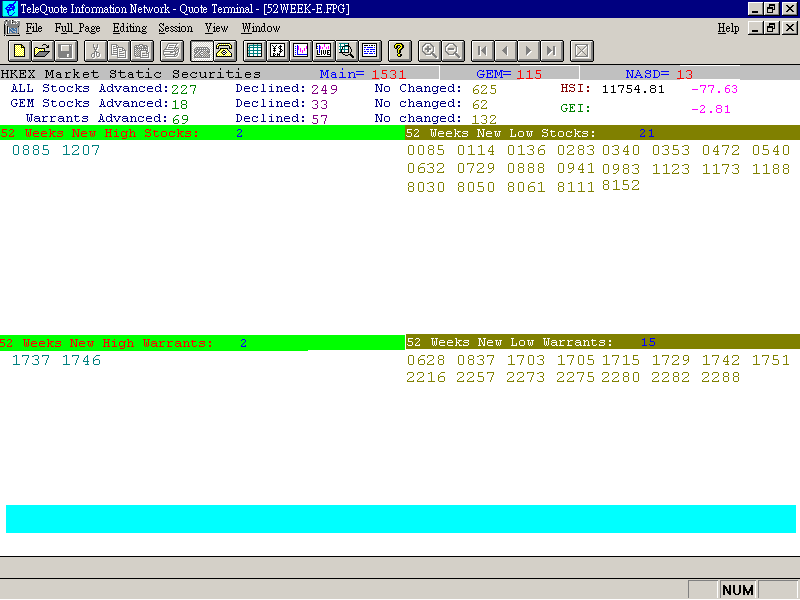Open a file using the folder icon
Screen dimensions: 800x600
[42, 51]
